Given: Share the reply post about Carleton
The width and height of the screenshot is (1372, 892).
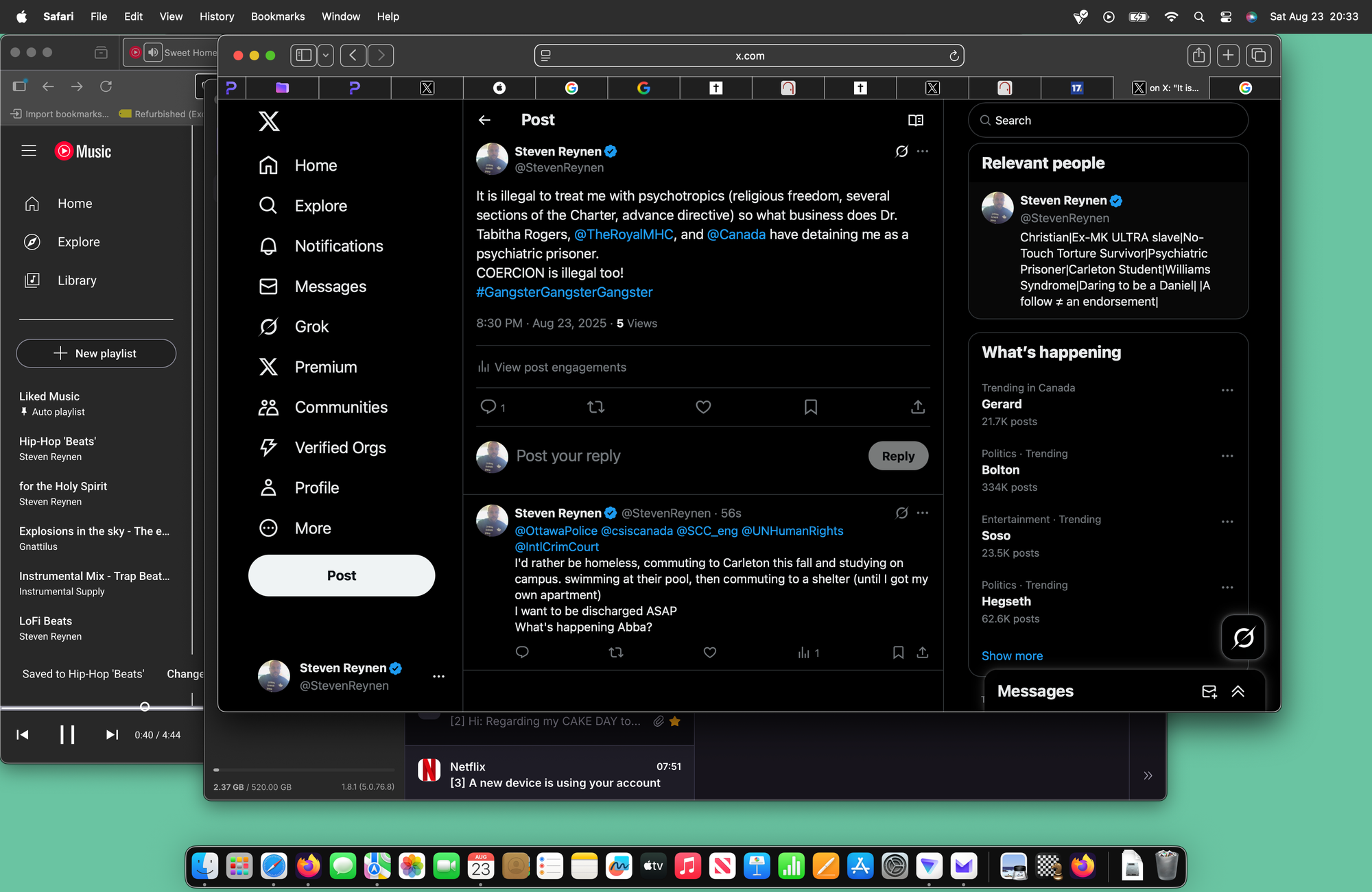Looking at the screenshot, I should (x=923, y=652).
